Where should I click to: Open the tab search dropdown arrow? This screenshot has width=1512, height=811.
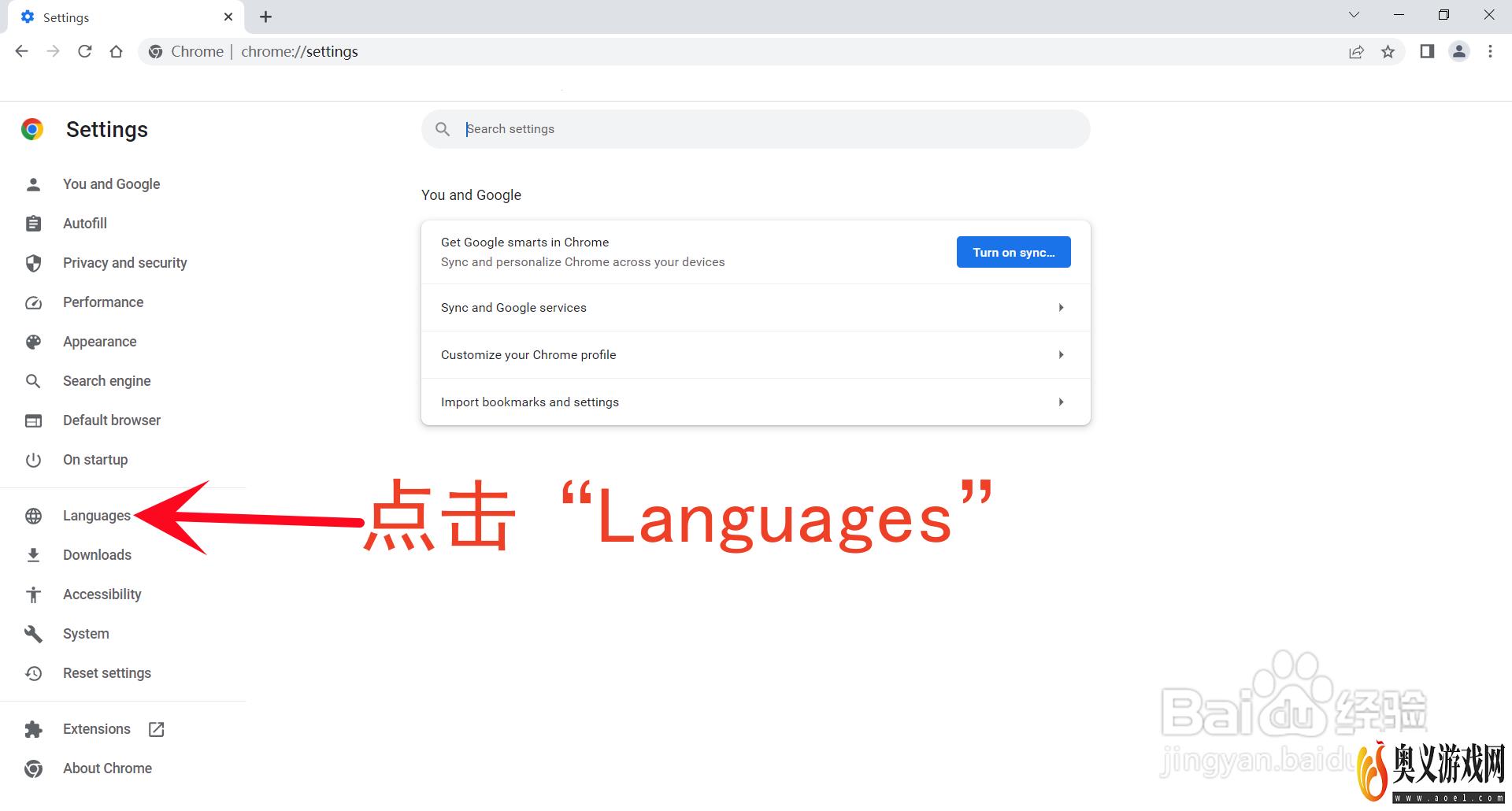click(x=1354, y=15)
